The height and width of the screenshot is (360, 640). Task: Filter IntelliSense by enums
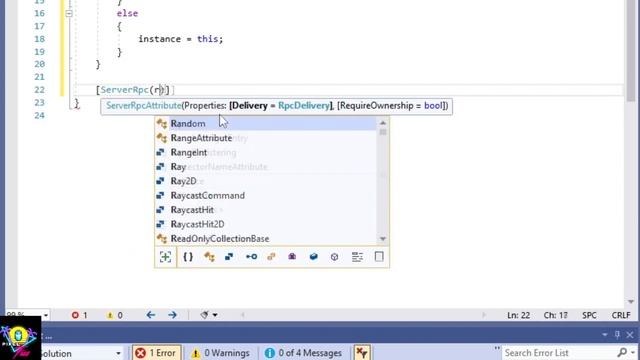(271, 257)
